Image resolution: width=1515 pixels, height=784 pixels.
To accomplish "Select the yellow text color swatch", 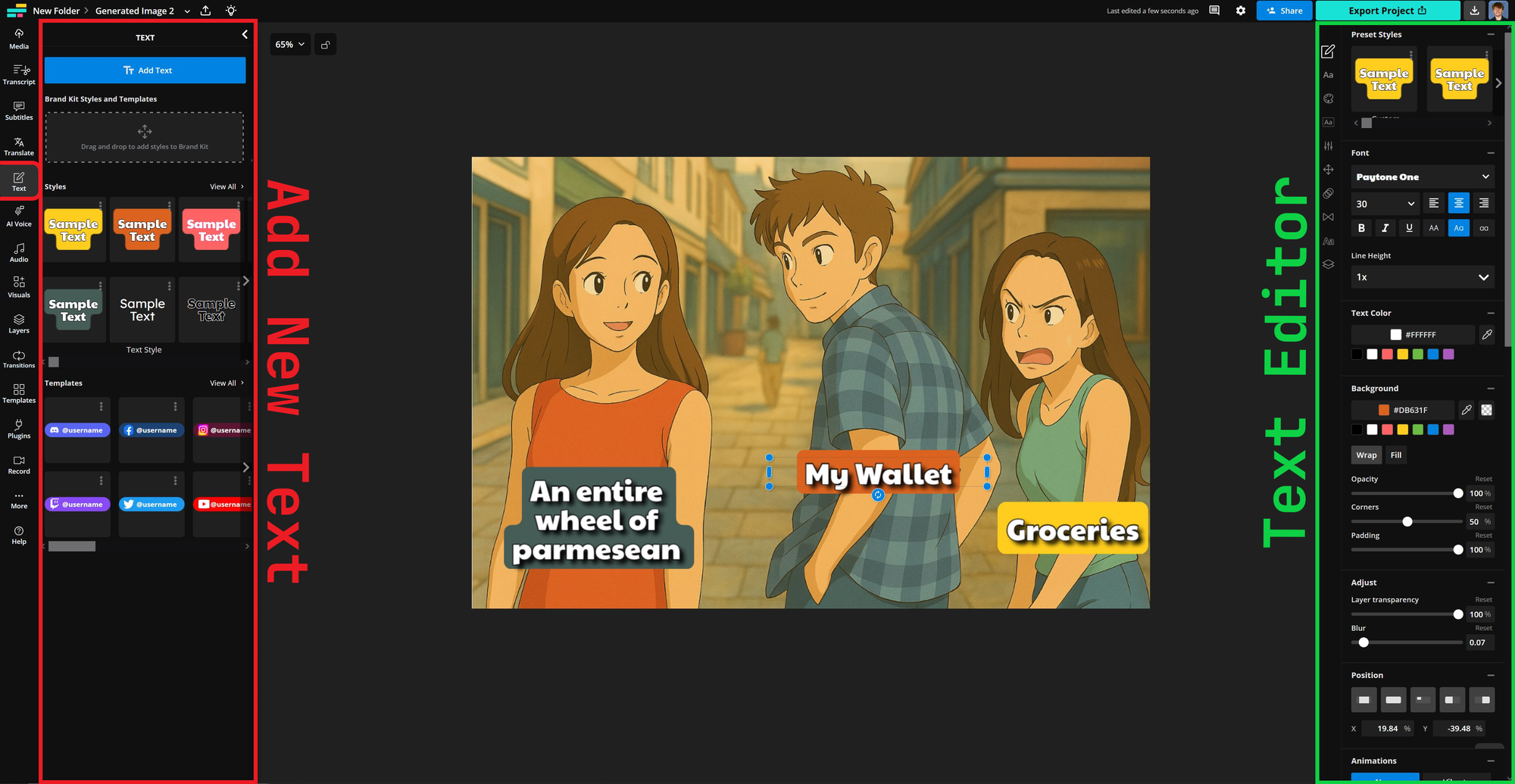I will click(x=1402, y=354).
